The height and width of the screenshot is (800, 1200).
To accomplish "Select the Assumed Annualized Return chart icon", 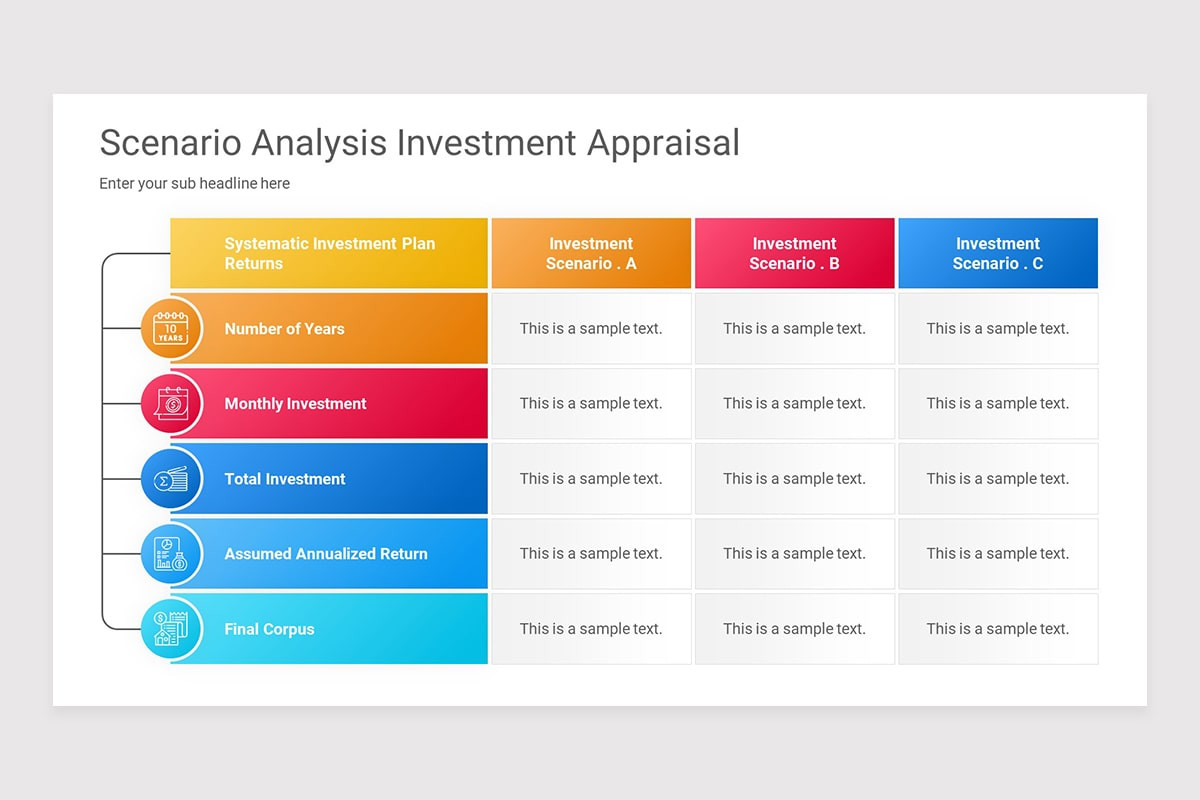I will [171, 554].
